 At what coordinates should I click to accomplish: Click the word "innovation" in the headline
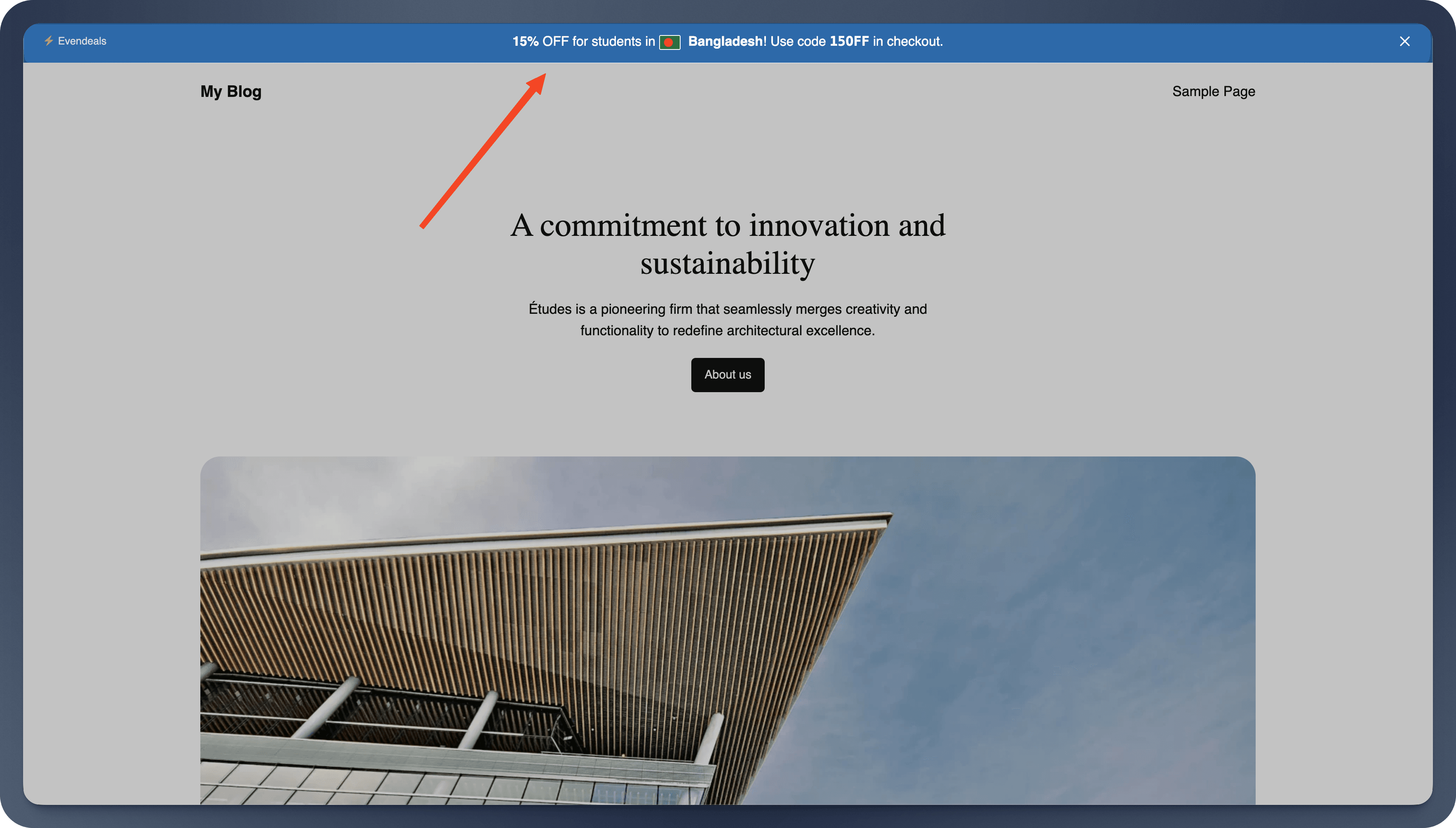(819, 226)
